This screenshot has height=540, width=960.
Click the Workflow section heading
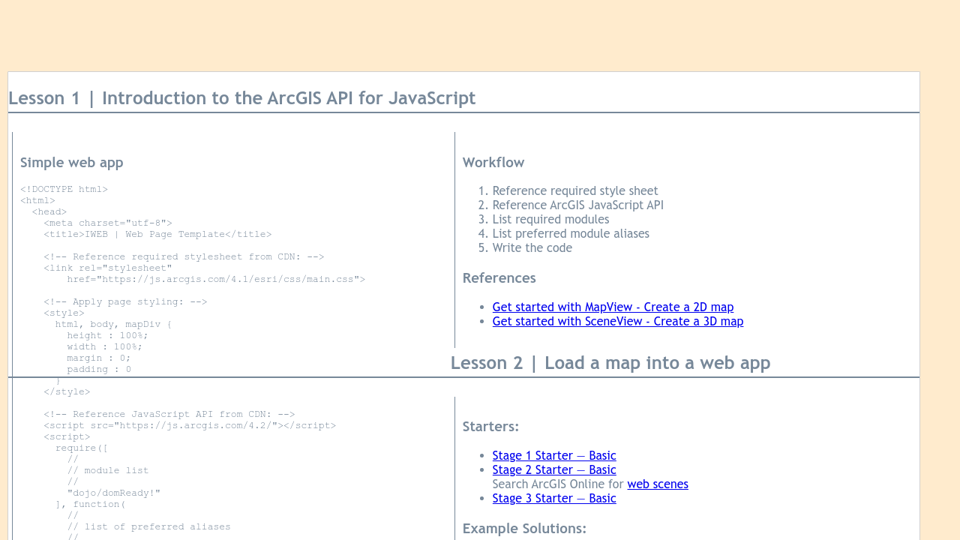point(493,162)
